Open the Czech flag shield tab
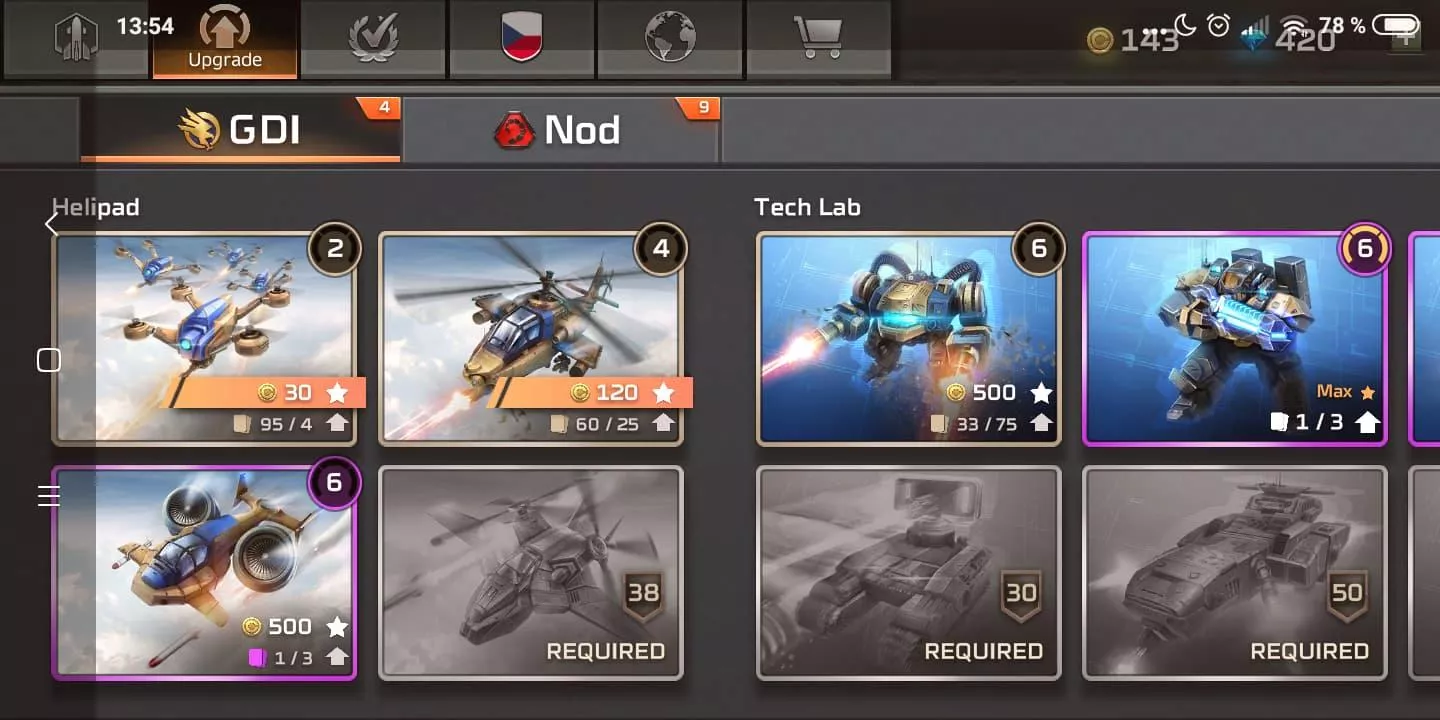1440x720 pixels. tap(521, 38)
